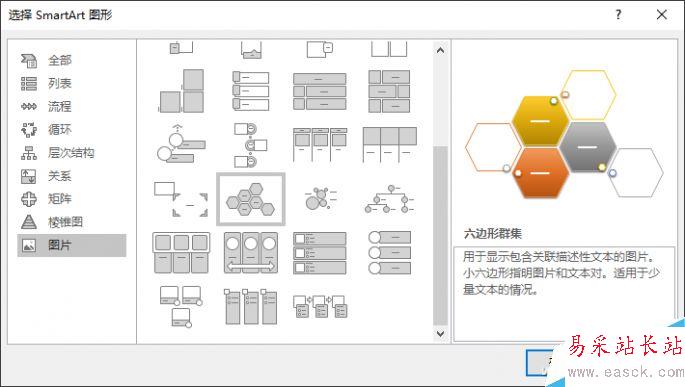Choose the picture strip with captions below layout
The height and width of the screenshot is (387, 685).
(x=389, y=145)
